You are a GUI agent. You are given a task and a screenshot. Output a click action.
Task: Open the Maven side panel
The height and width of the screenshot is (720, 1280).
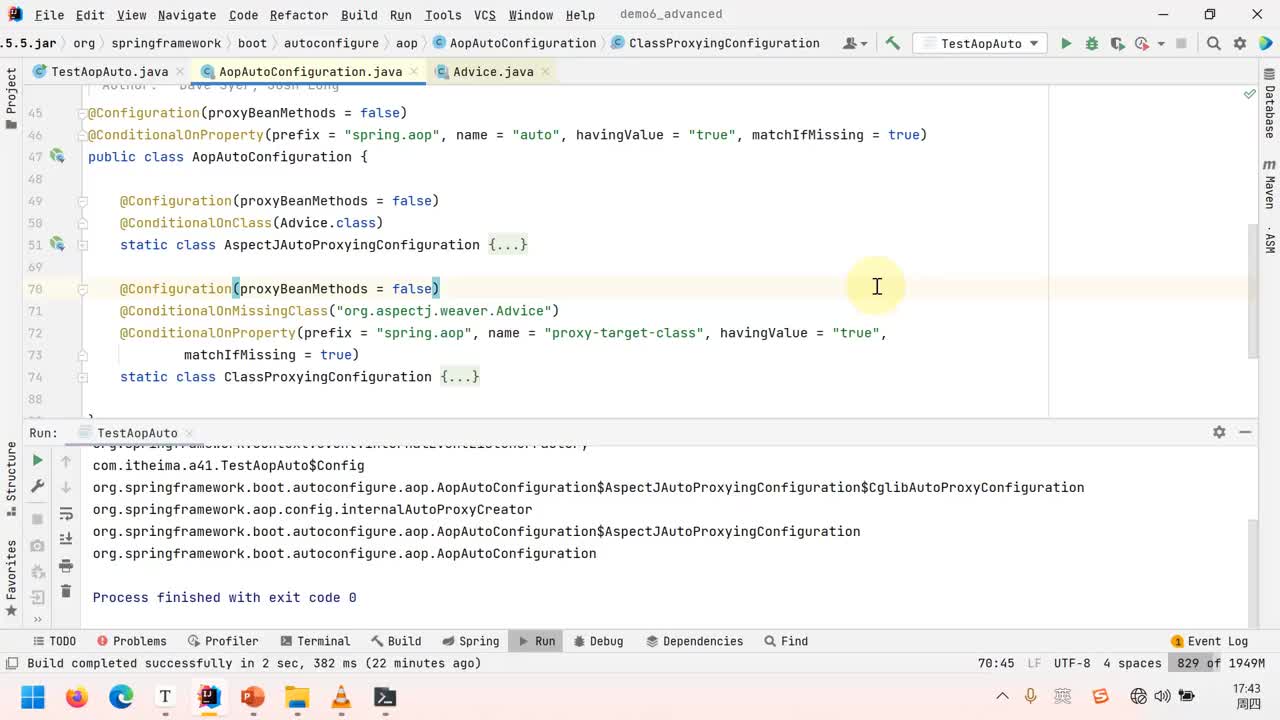[1269, 185]
